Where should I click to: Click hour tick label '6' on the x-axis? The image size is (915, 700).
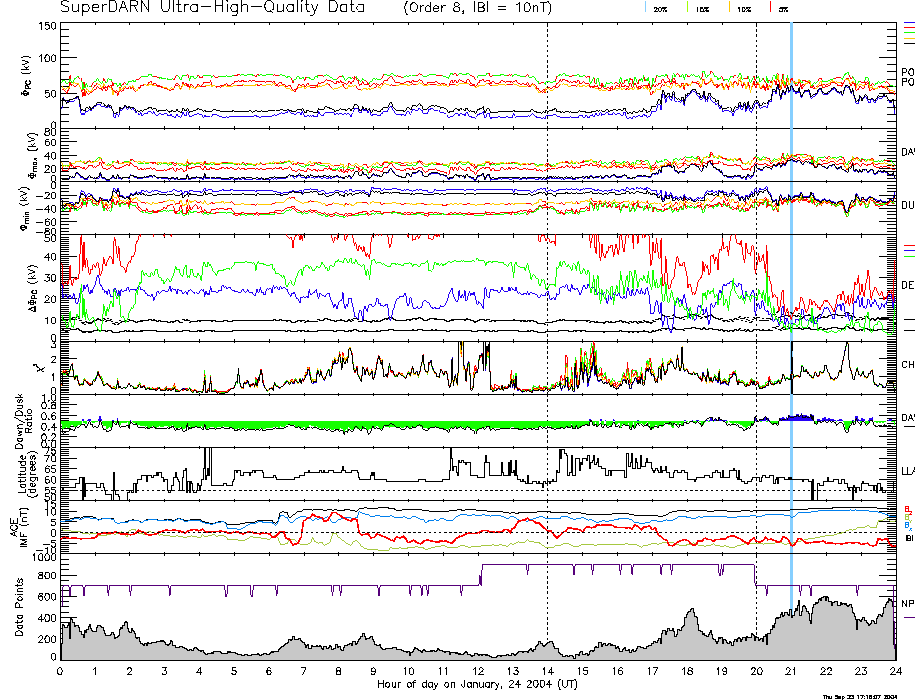pos(269,671)
